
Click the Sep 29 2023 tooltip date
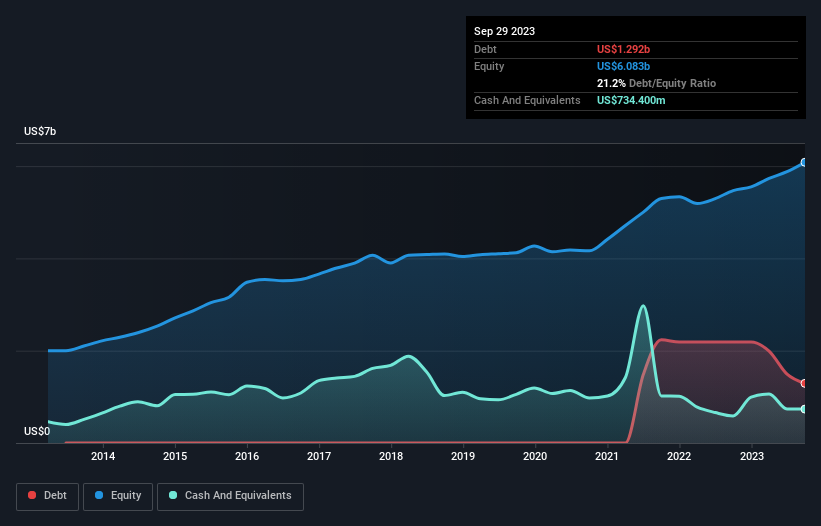504,31
